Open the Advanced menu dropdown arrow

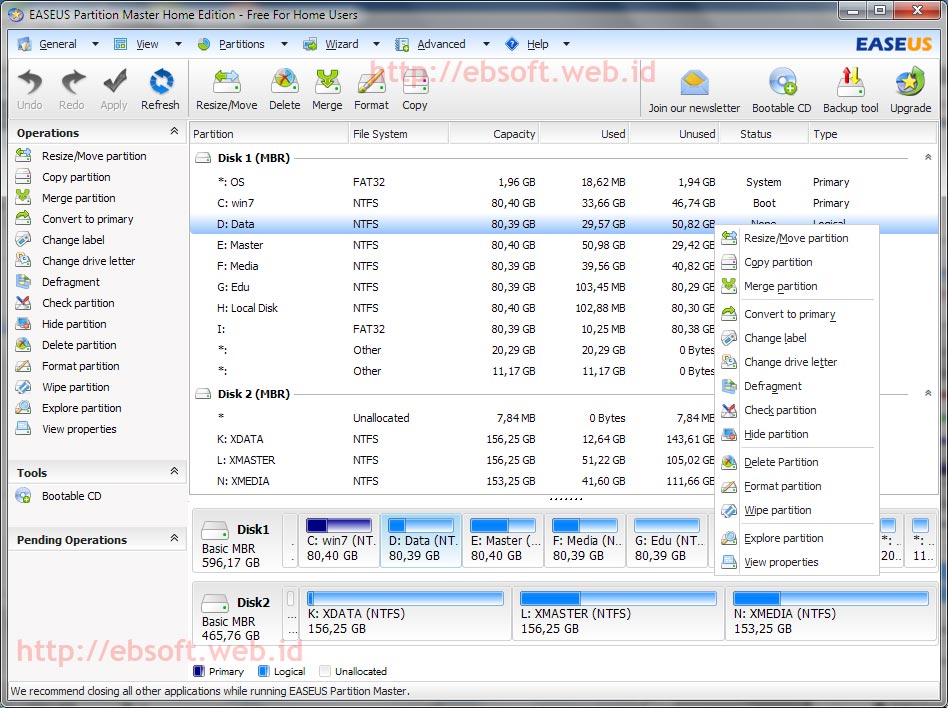(x=486, y=44)
